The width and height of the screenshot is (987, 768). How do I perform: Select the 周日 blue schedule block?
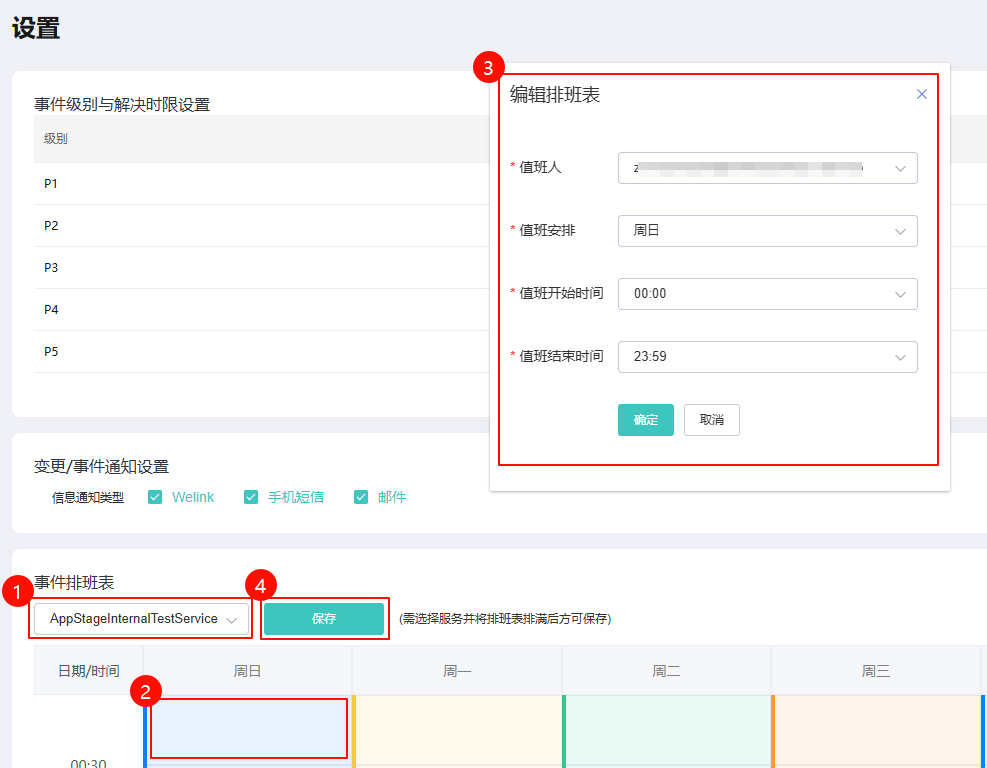pyautogui.click(x=248, y=729)
